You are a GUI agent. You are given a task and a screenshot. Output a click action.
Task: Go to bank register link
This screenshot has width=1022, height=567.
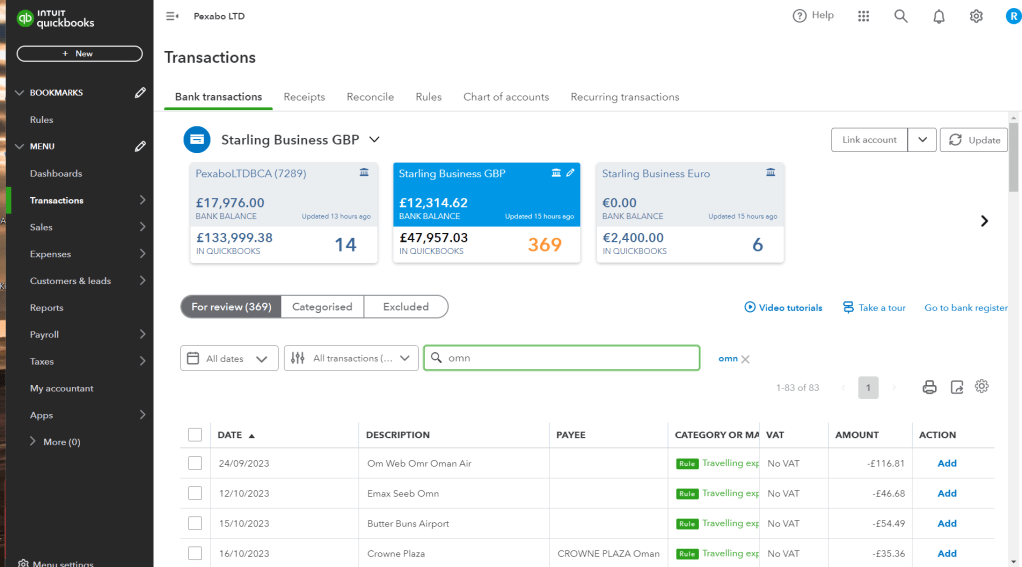click(x=966, y=308)
